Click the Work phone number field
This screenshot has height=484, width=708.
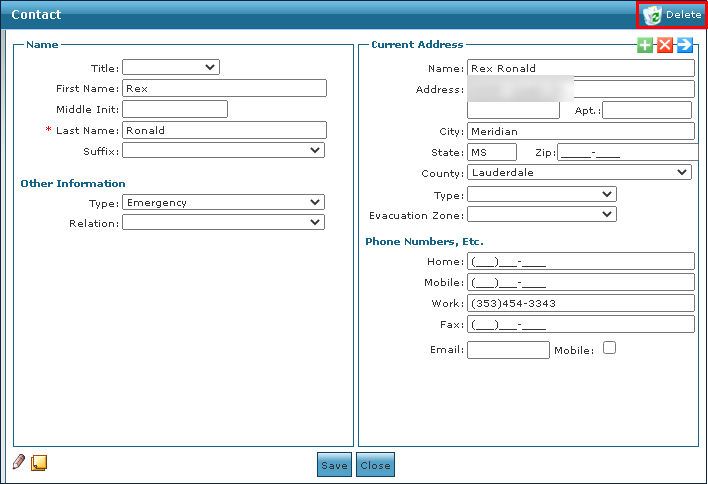[x=580, y=303]
